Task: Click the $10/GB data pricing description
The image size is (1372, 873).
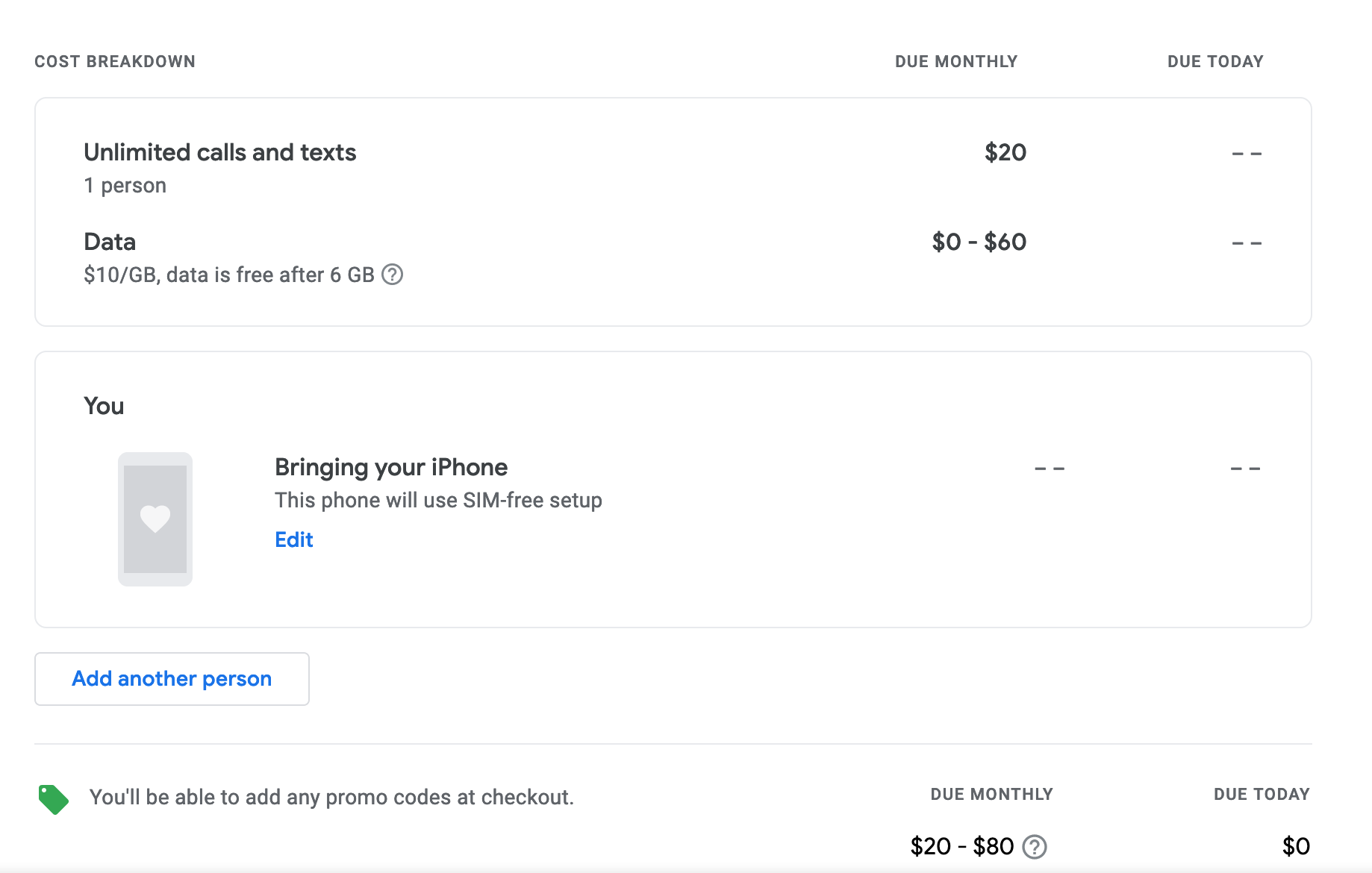Action: click(229, 275)
